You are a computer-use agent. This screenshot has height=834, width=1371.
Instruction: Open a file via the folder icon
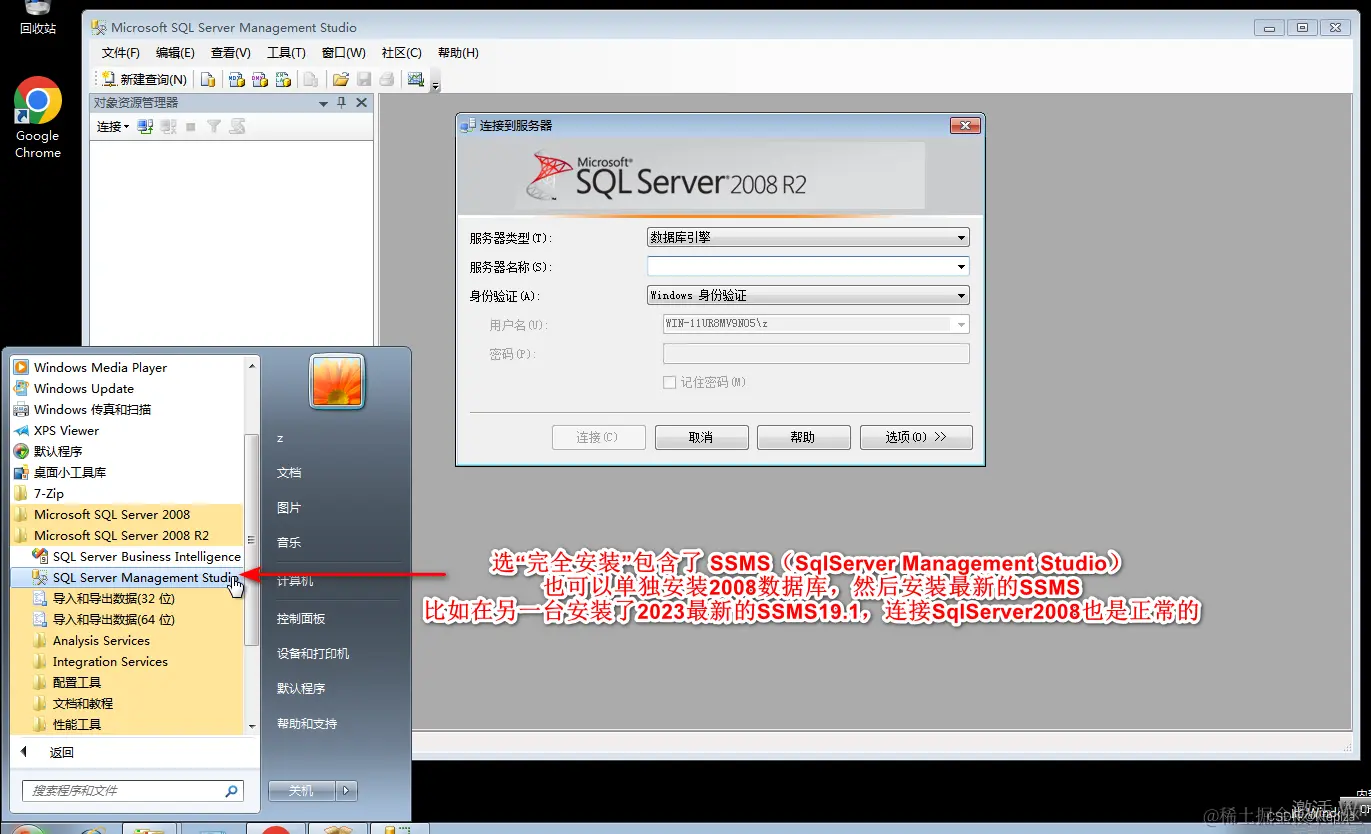coord(340,79)
